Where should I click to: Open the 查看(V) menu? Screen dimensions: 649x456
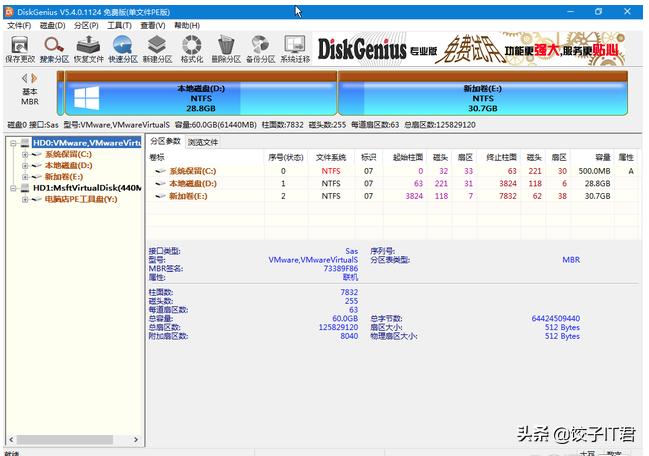click(153, 26)
